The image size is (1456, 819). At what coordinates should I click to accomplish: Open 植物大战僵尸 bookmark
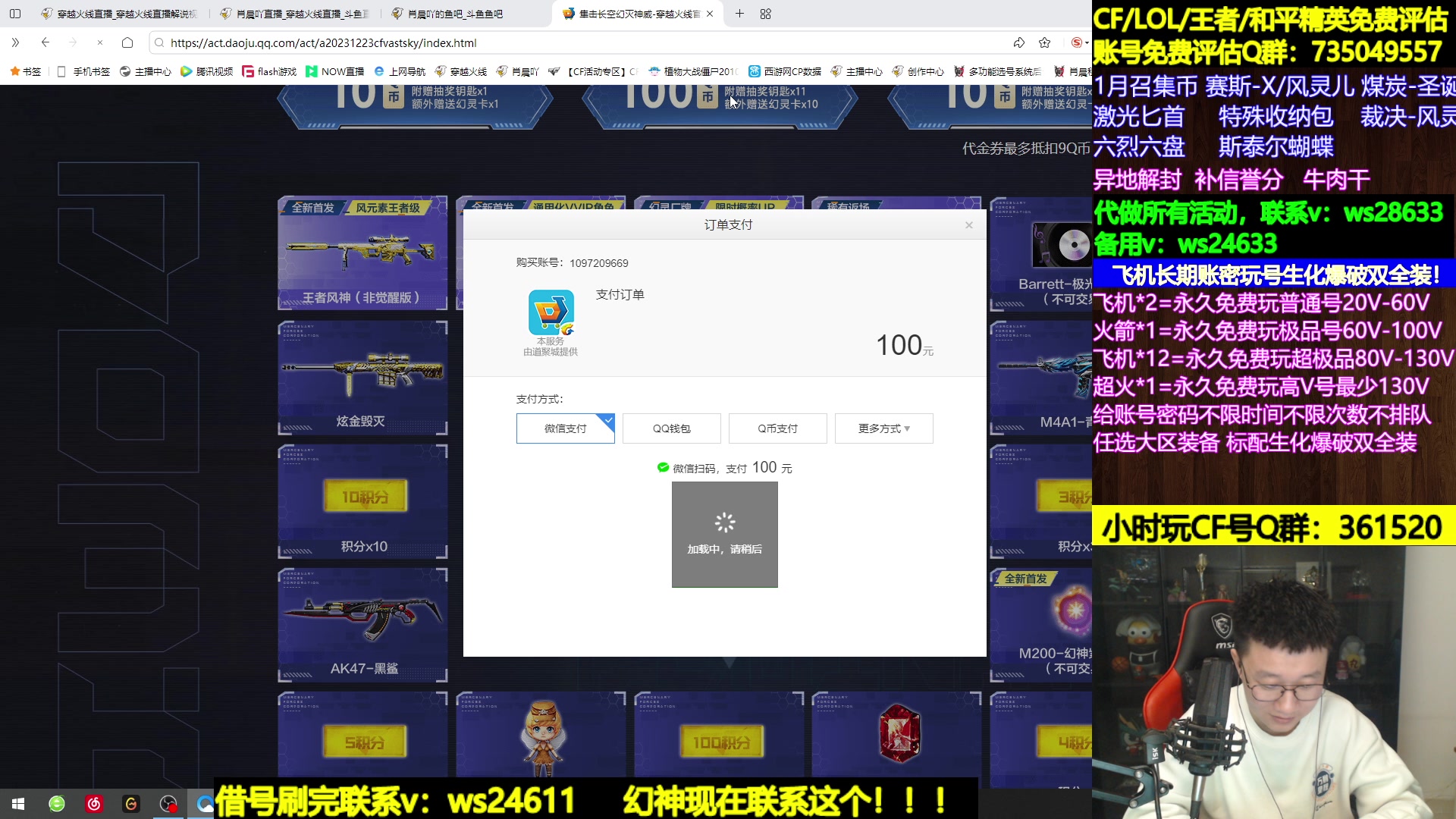tap(693, 71)
